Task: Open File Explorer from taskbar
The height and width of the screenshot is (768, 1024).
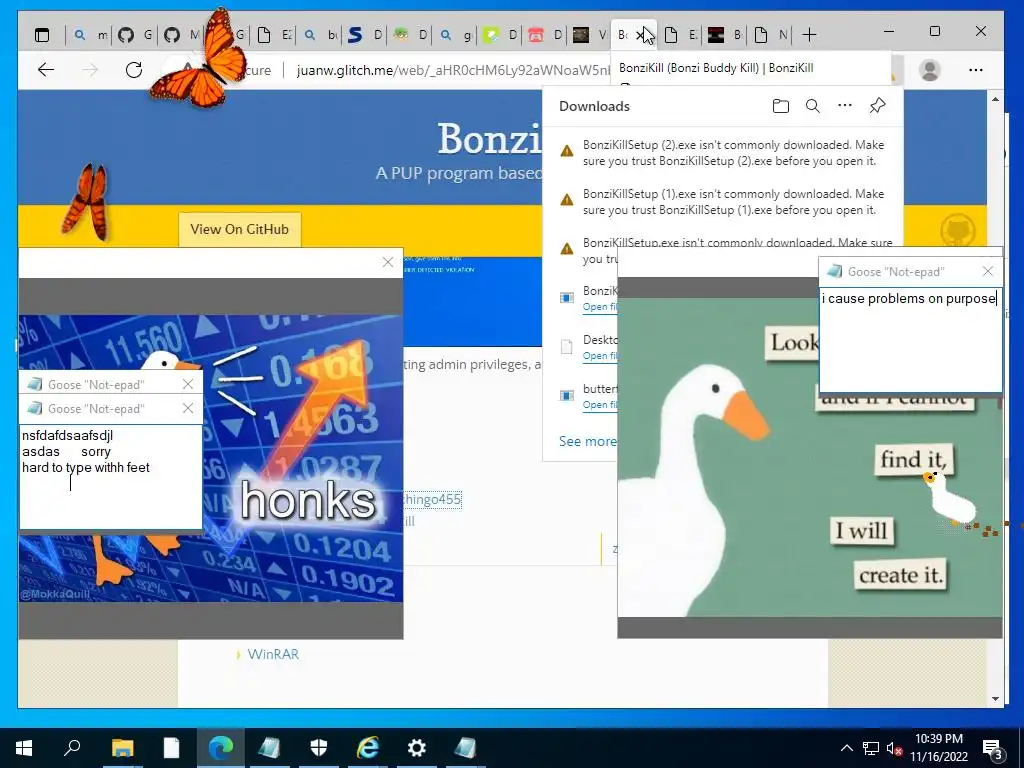Action: tap(122, 748)
